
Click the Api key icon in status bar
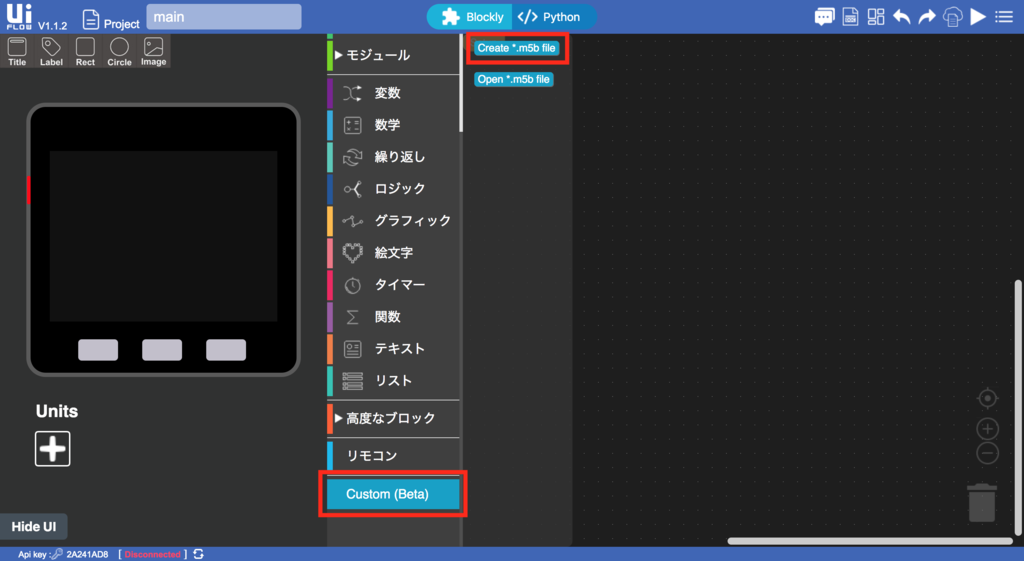(57, 554)
